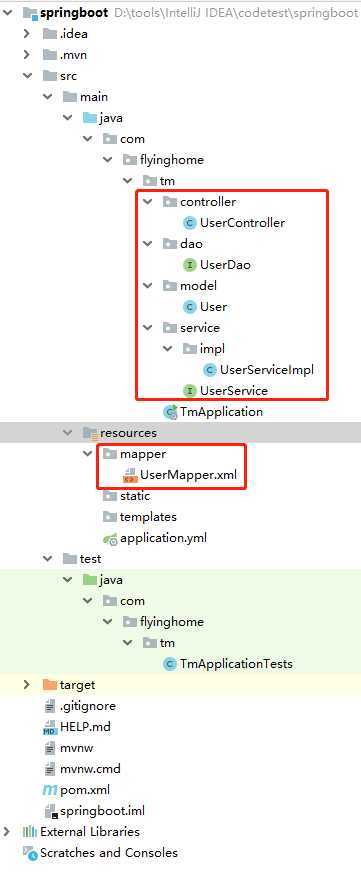Viewport: 361px width, 872px height.
Task: Click the mapper folder icon
Action: point(110,454)
